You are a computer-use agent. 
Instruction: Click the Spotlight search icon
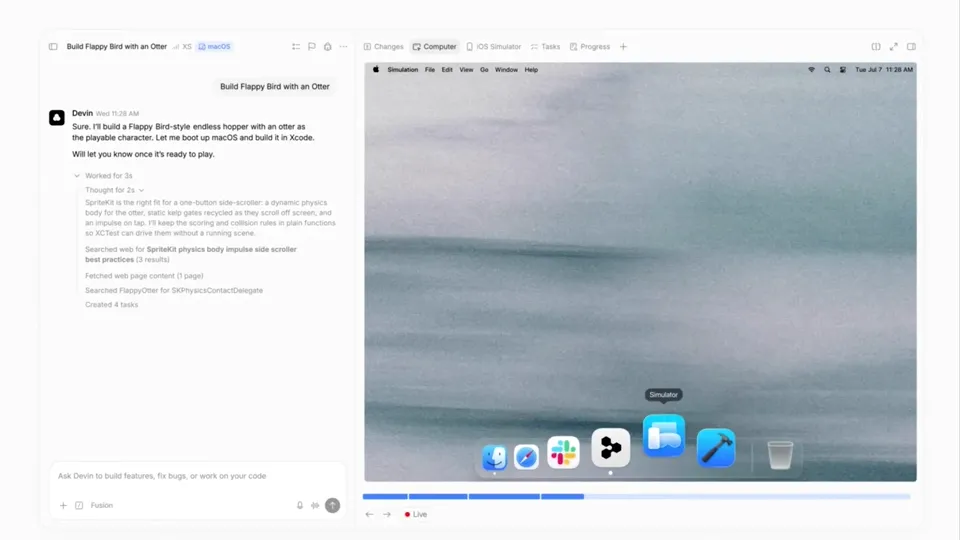827,70
